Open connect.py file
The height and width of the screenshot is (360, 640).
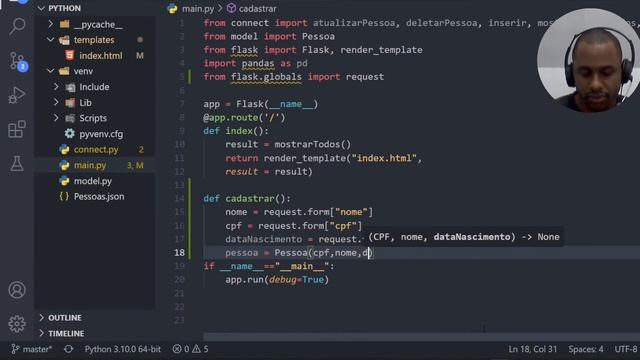(95, 149)
